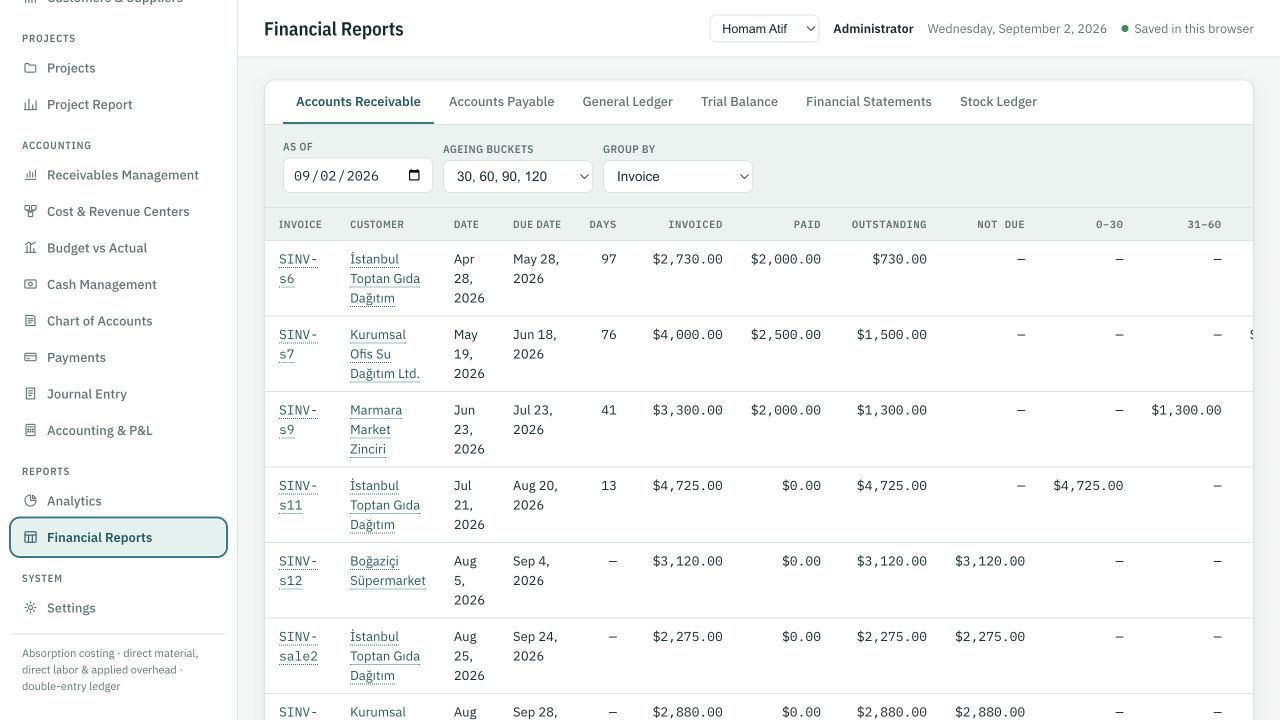Open Budget vs Actual page
Viewport: 1280px width, 720px height.
coord(119,248)
